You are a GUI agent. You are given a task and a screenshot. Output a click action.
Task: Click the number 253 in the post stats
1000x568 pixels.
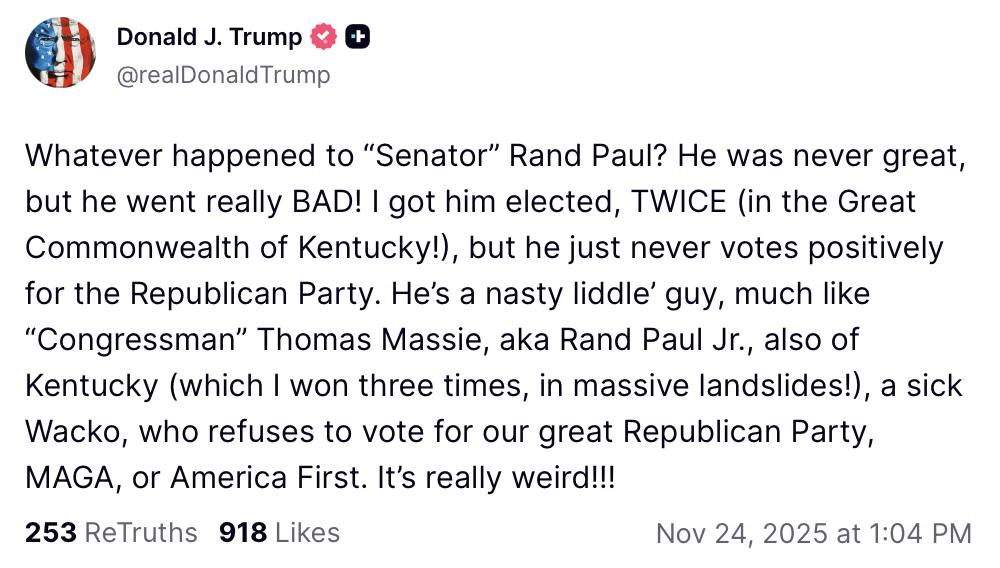[50, 533]
